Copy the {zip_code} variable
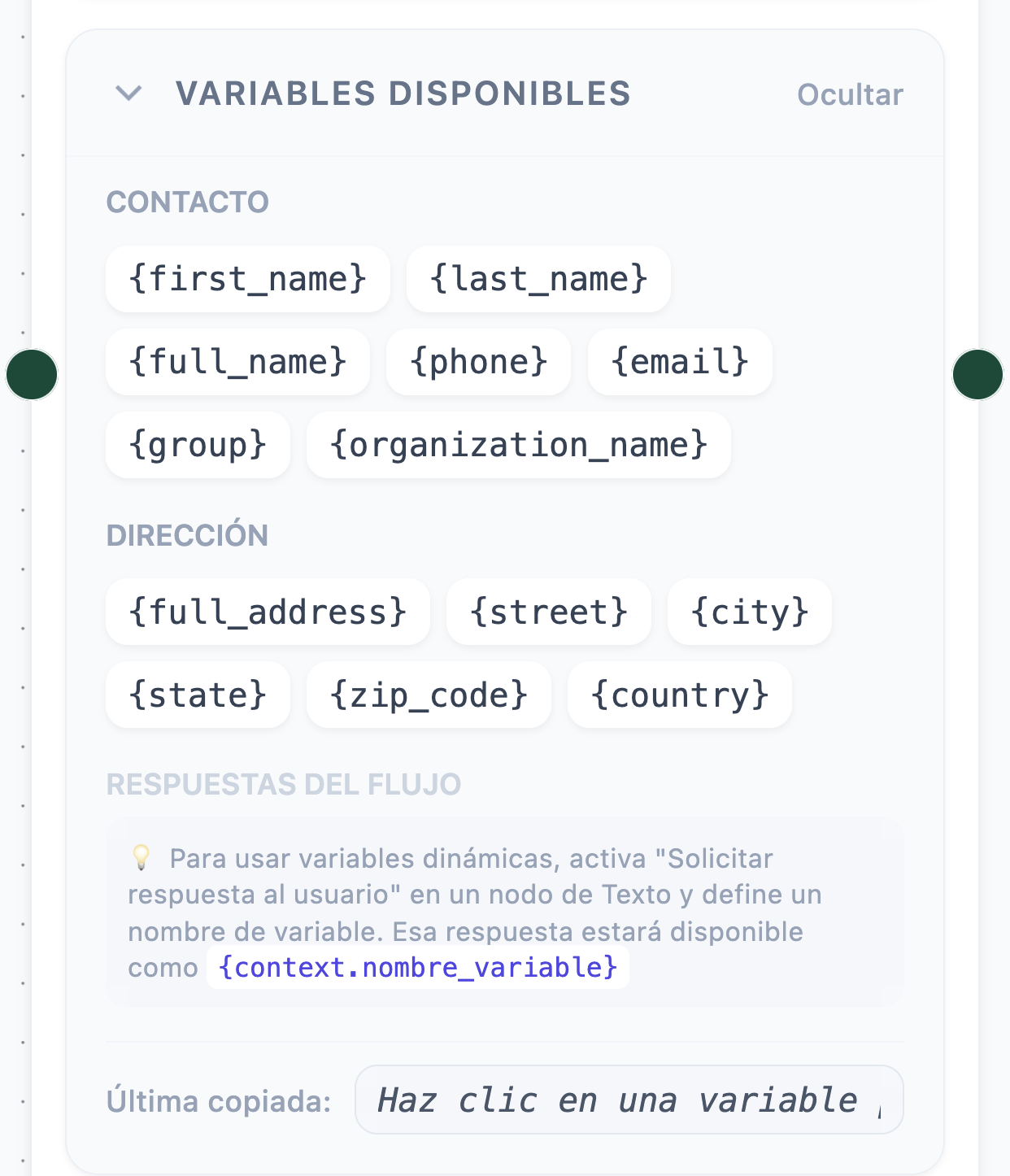This screenshot has height=1176, width=1010. [429, 695]
